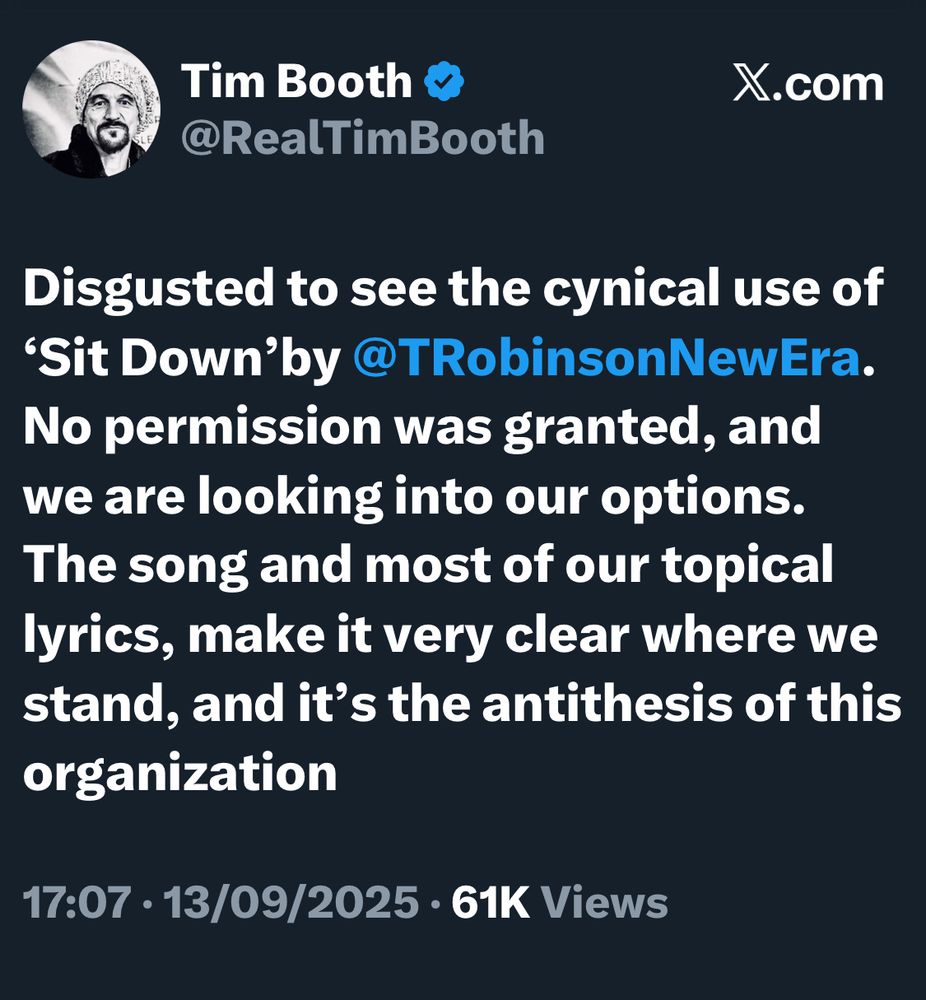Click the X logo in the corner
The image size is (926, 1000).
pyautogui.click(x=751, y=82)
